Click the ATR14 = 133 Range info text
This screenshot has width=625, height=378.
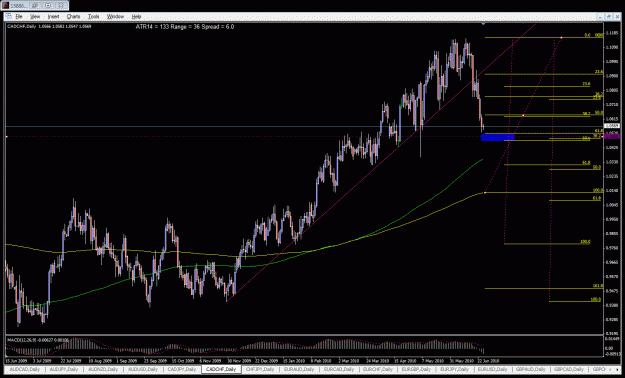coord(185,27)
